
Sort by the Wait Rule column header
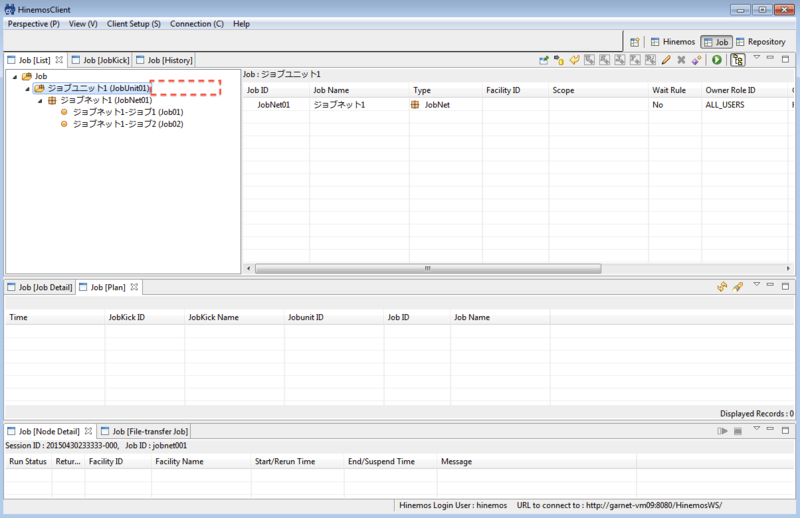[x=674, y=90]
